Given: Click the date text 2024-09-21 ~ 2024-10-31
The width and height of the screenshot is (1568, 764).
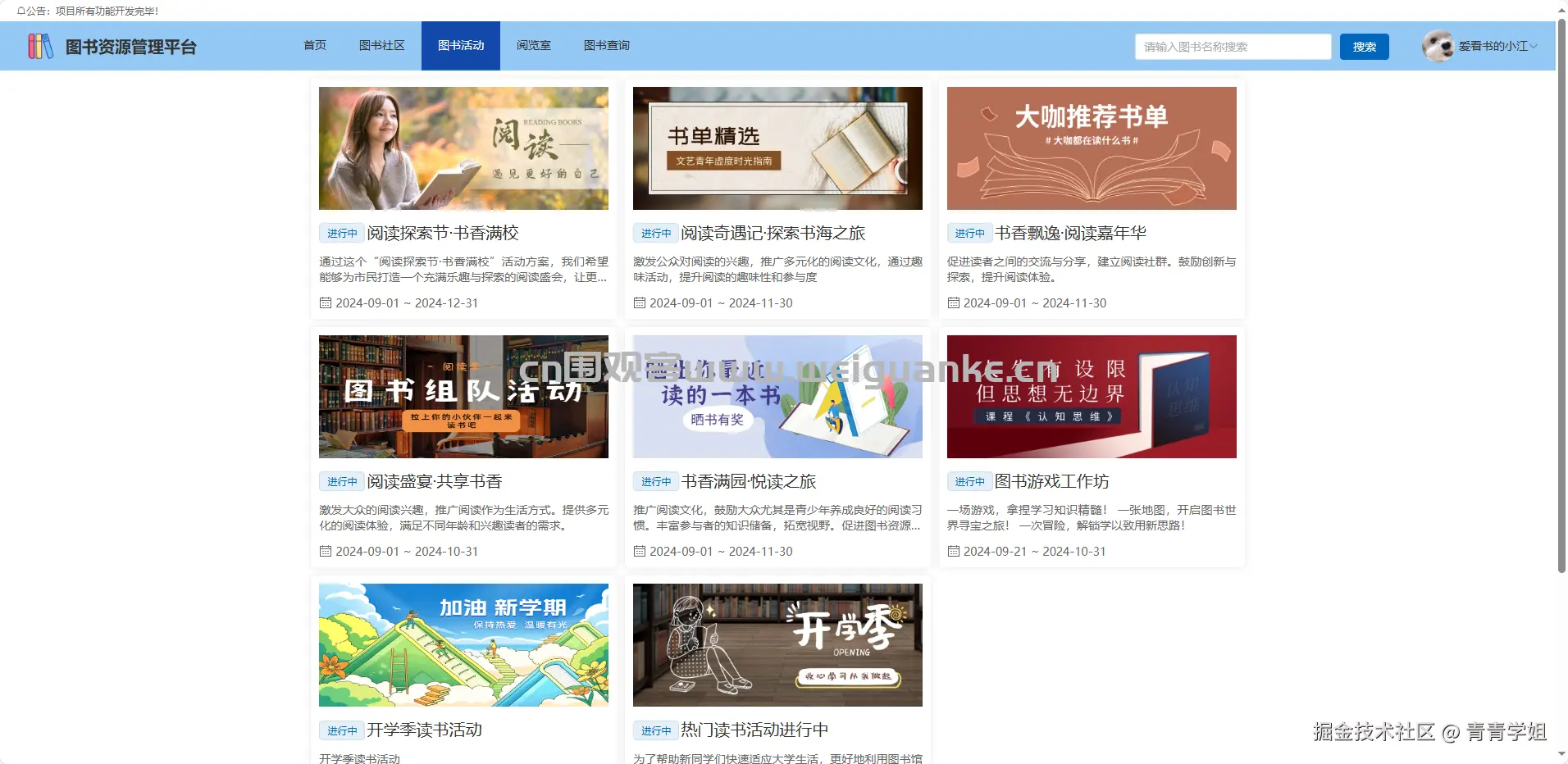Looking at the screenshot, I should pos(1035,552).
